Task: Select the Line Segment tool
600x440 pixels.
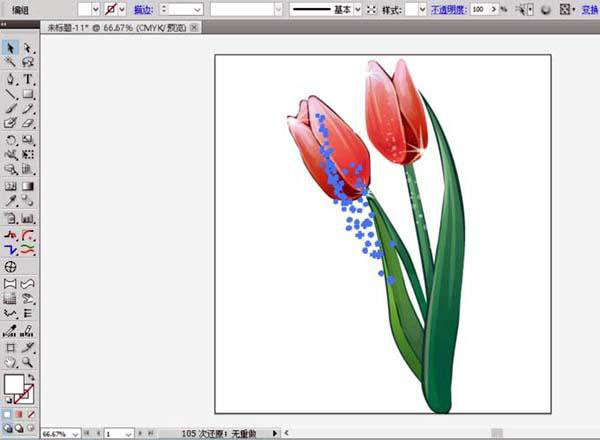Action: coord(10,94)
